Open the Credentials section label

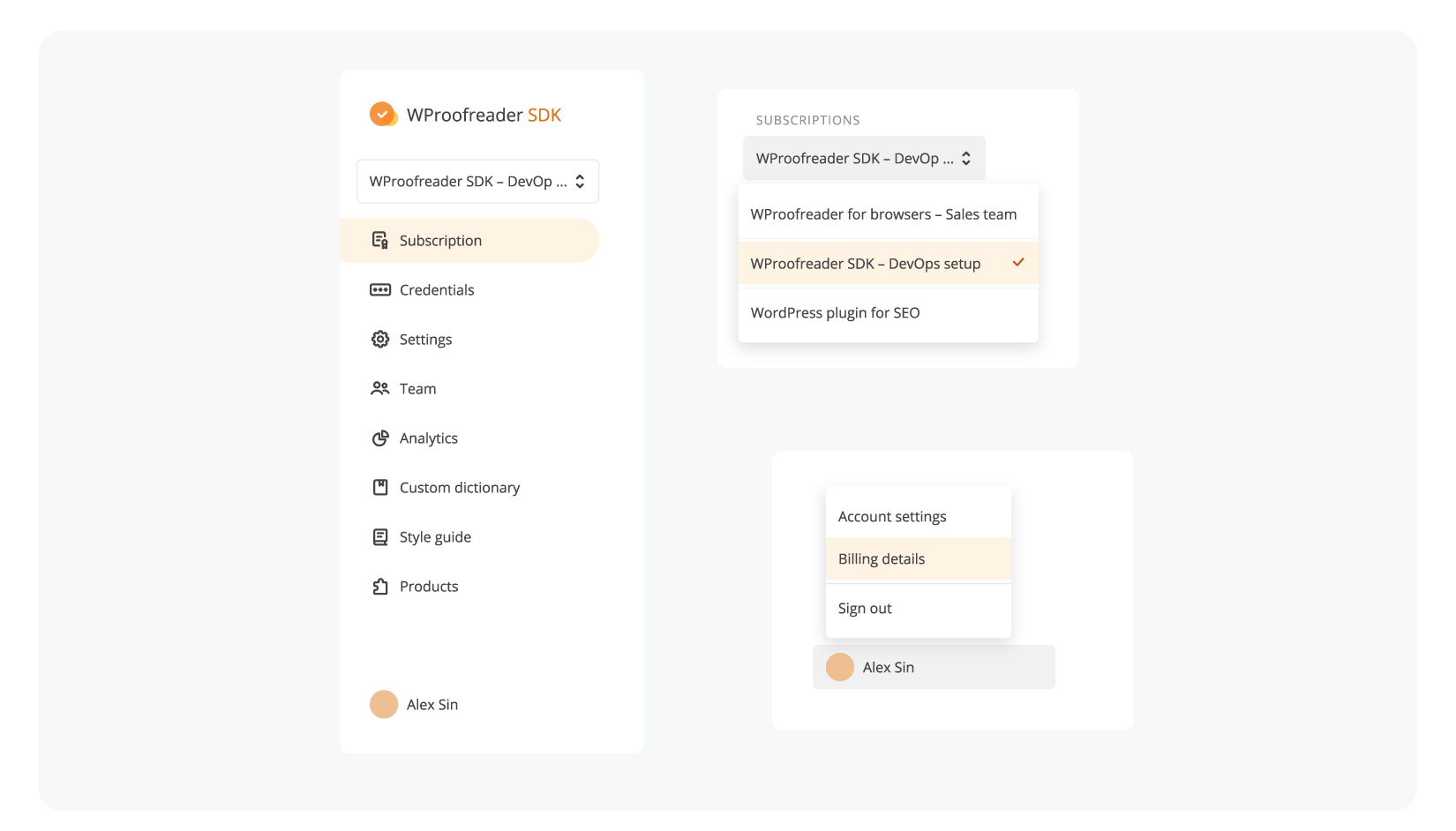coord(437,289)
